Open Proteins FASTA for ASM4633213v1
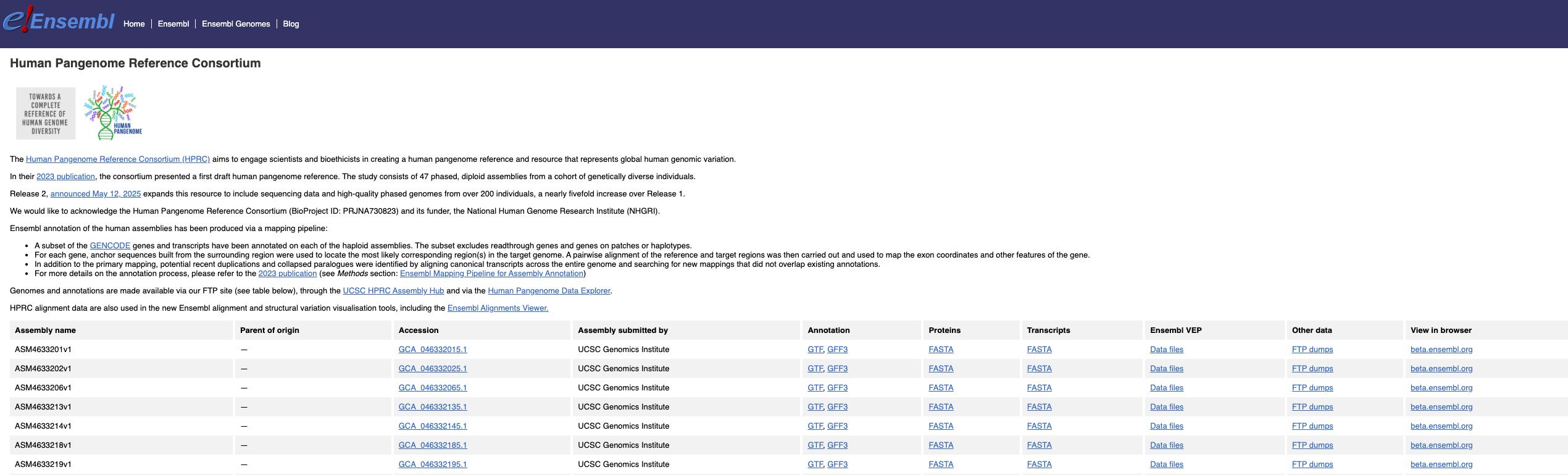Viewport: 1568px width, 475px height. click(941, 407)
